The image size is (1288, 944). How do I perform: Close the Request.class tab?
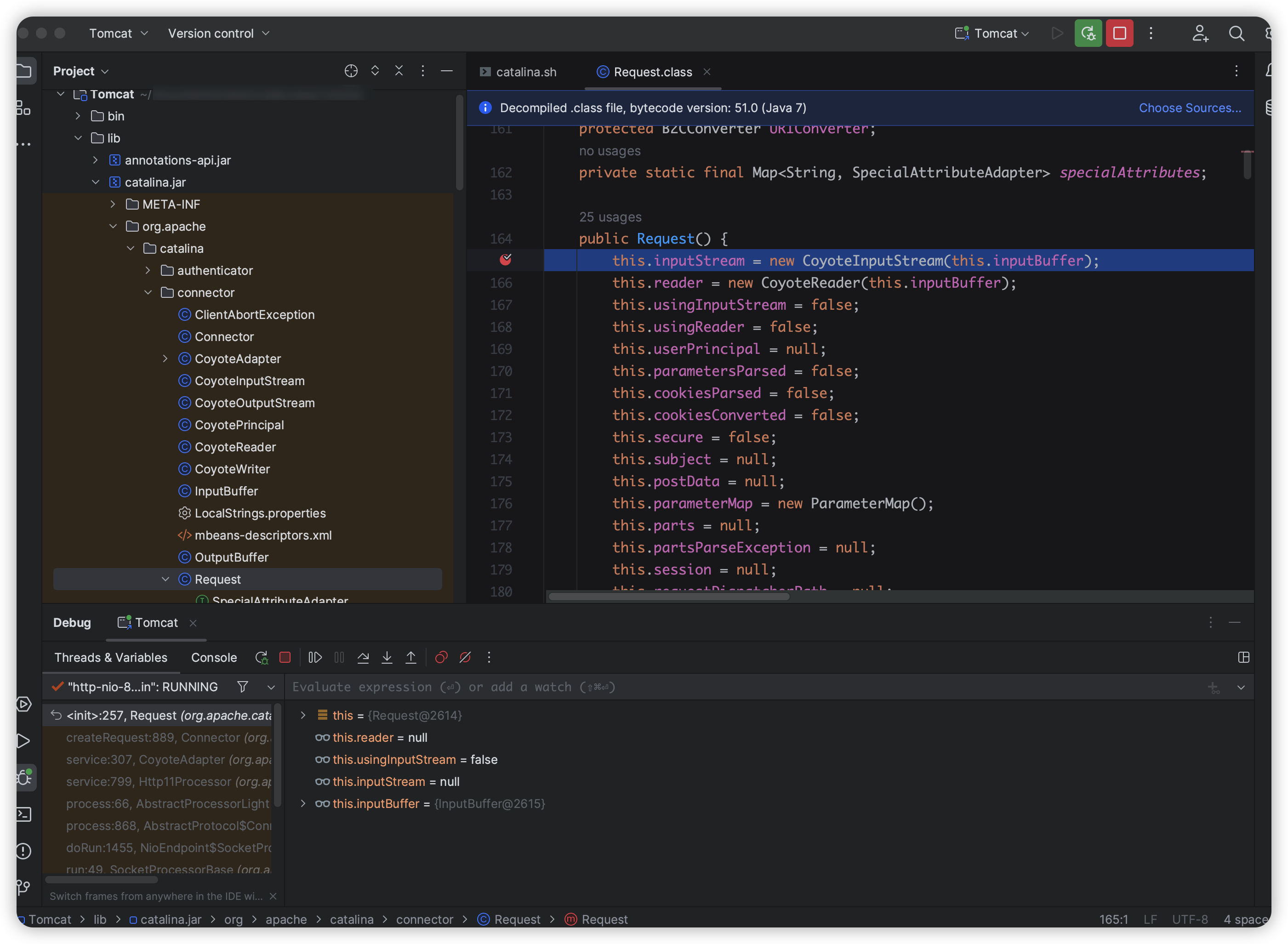click(707, 71)
